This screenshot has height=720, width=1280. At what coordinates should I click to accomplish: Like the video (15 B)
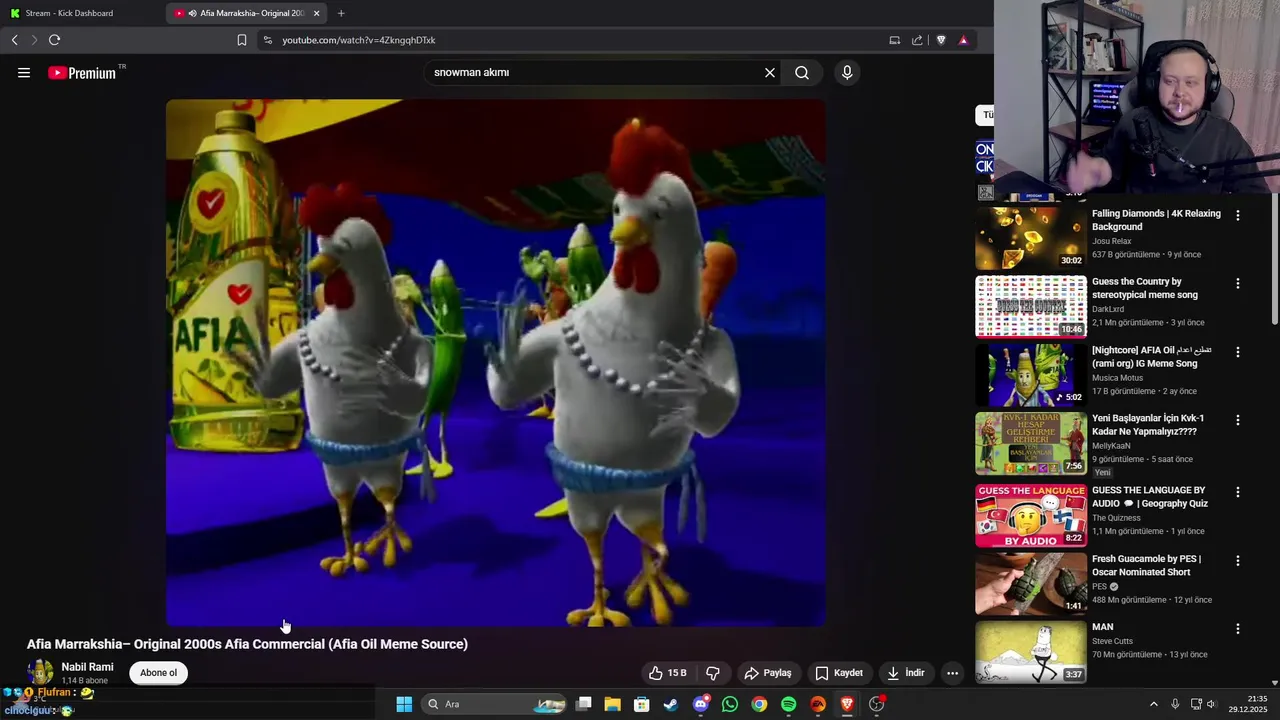(667, 673)
